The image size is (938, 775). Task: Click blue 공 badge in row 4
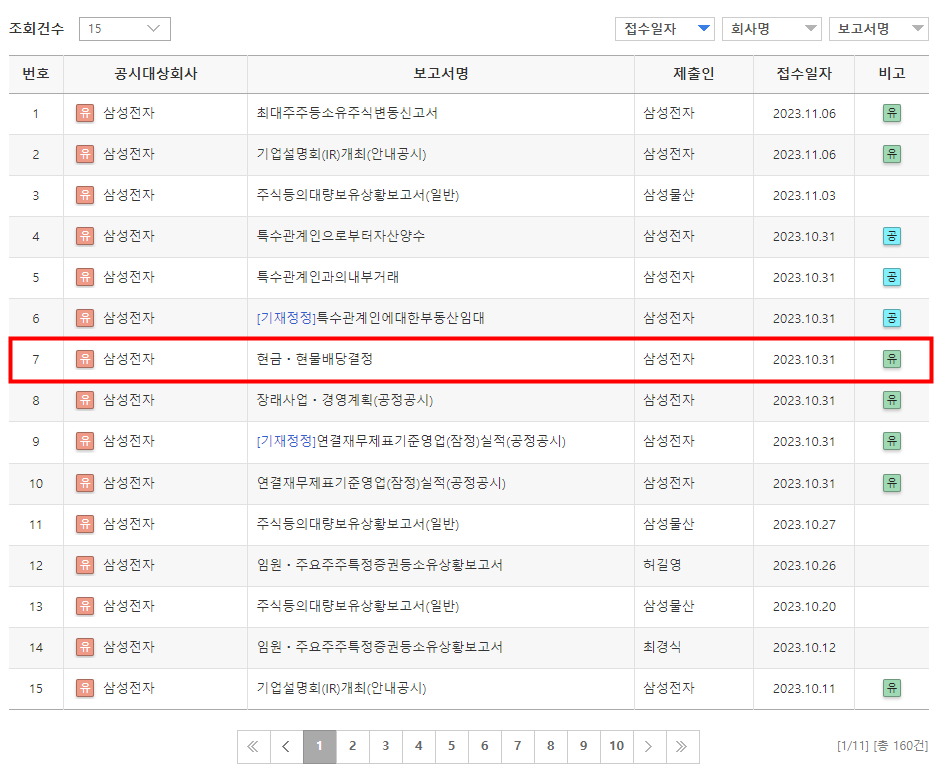point(892,236)
